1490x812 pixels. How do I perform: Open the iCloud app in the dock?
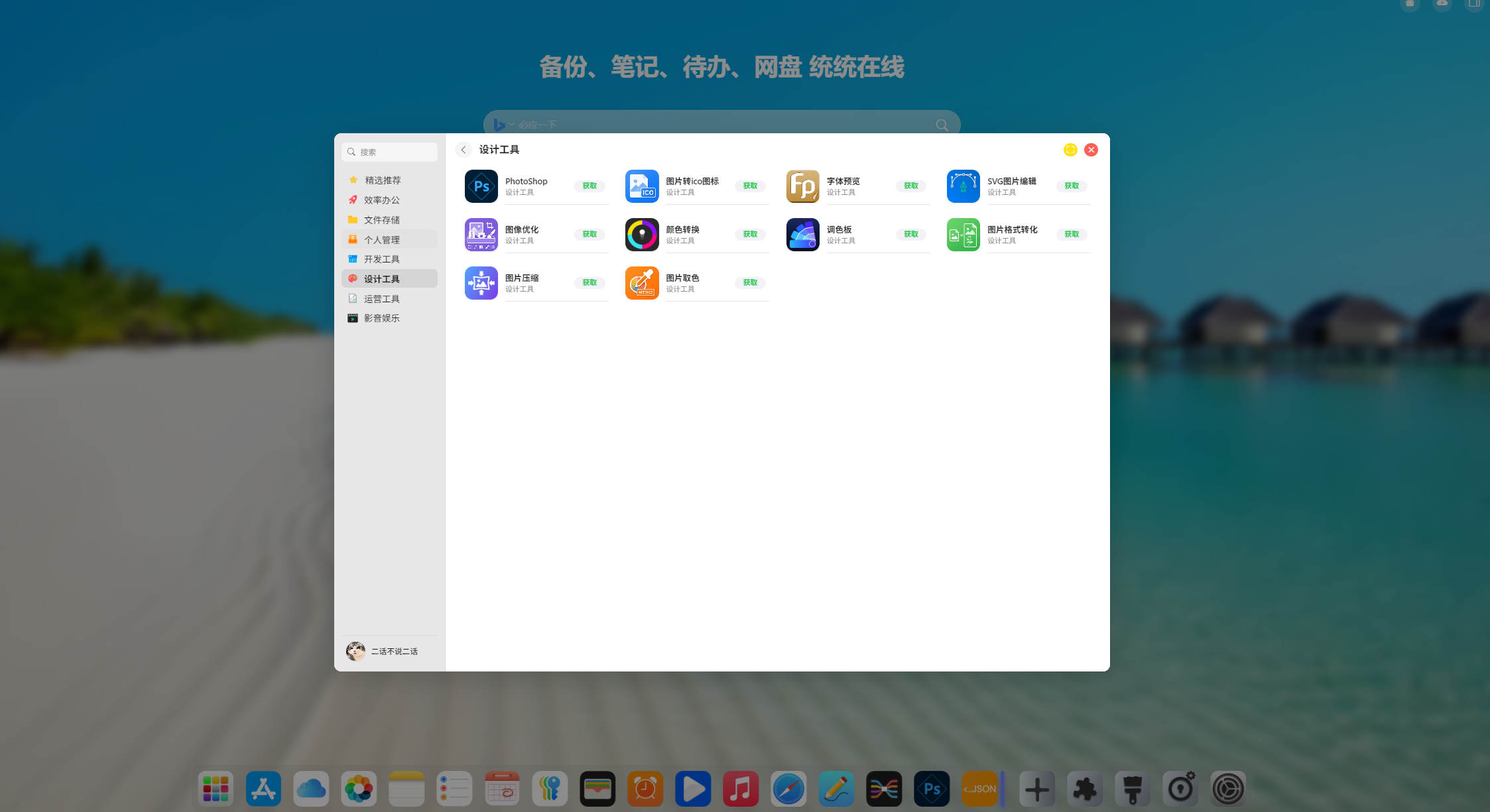311,789
